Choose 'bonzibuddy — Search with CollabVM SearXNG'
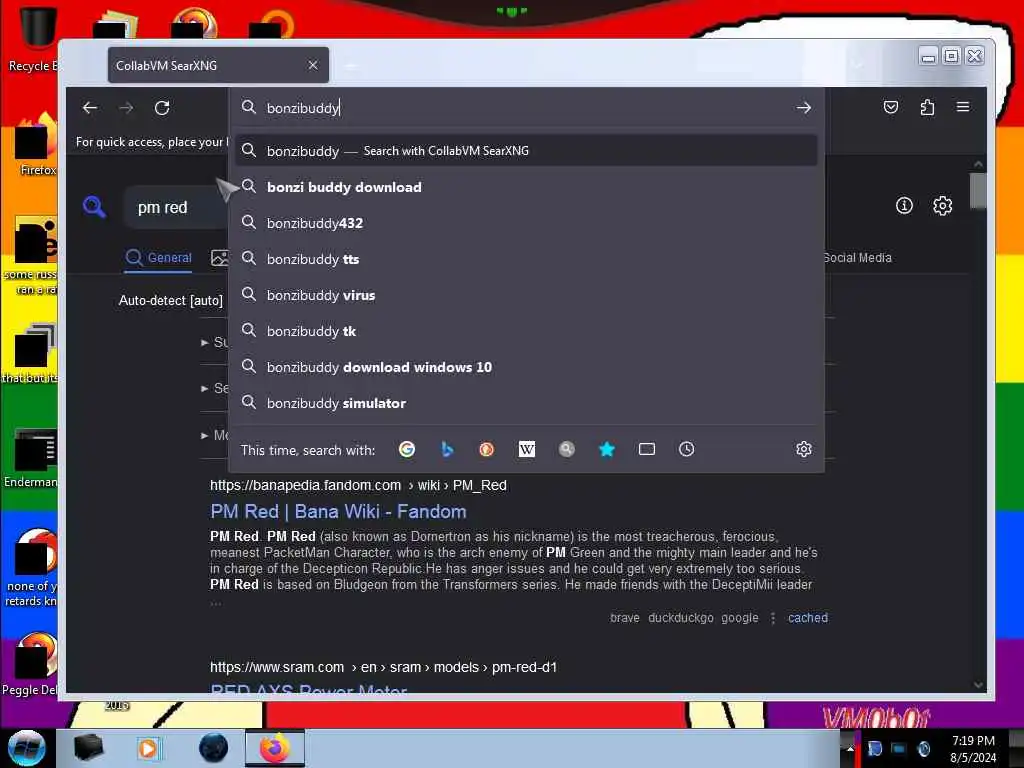The height and width of the screenshot is (768, 1024). pyautogui.click(x=526, y=151)
